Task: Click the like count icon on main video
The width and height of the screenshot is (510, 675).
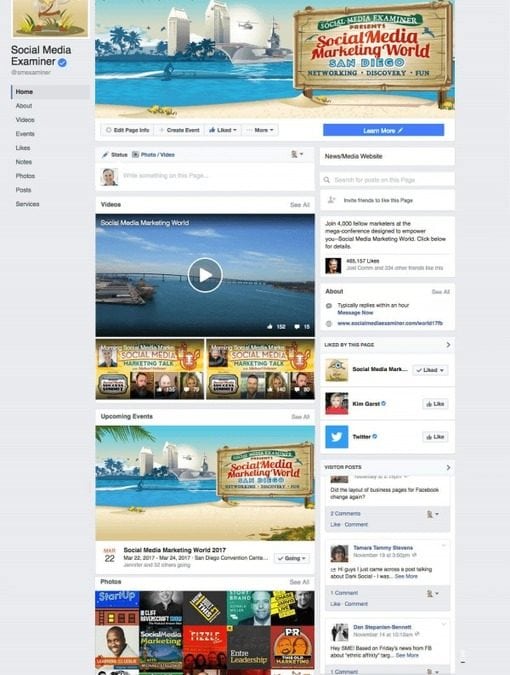Action: 270,327
